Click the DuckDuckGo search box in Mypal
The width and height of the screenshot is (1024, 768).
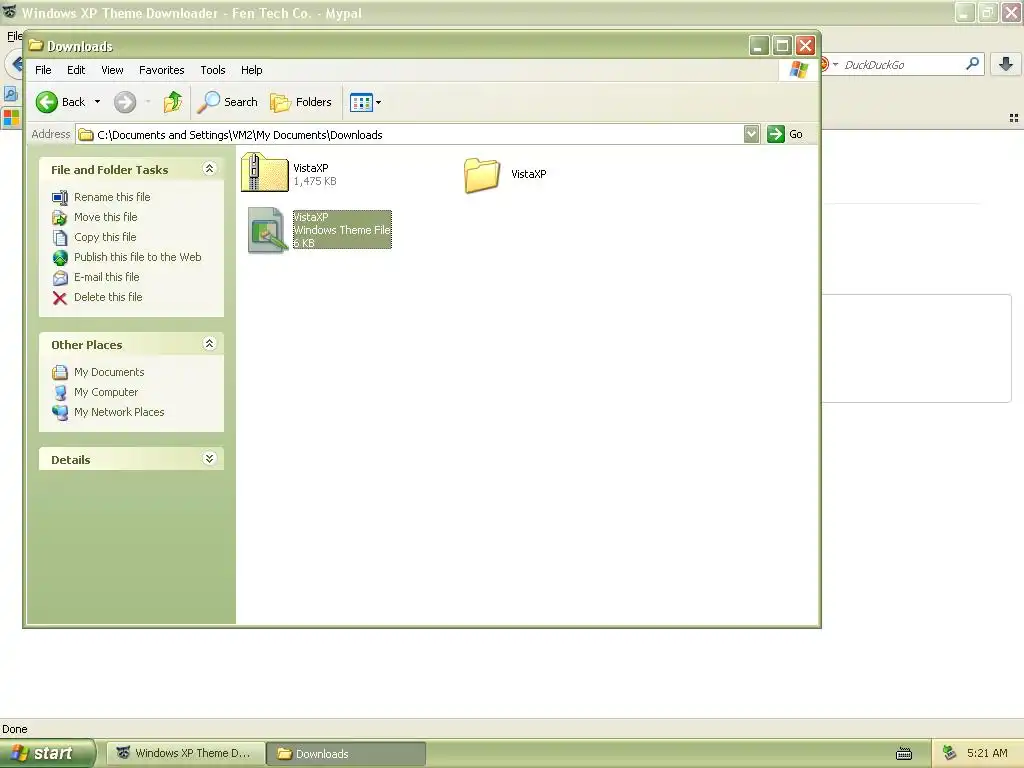pos(901,65)
